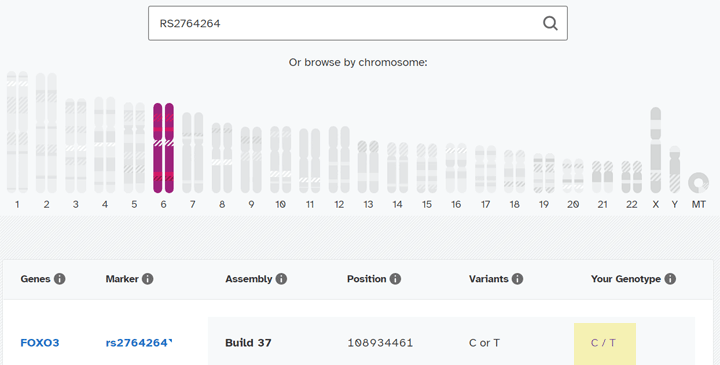Image resolution: width=720 pixels, height=365 pixels.
Task: Open the Genes info icon
Action: [x=60, y=279]
